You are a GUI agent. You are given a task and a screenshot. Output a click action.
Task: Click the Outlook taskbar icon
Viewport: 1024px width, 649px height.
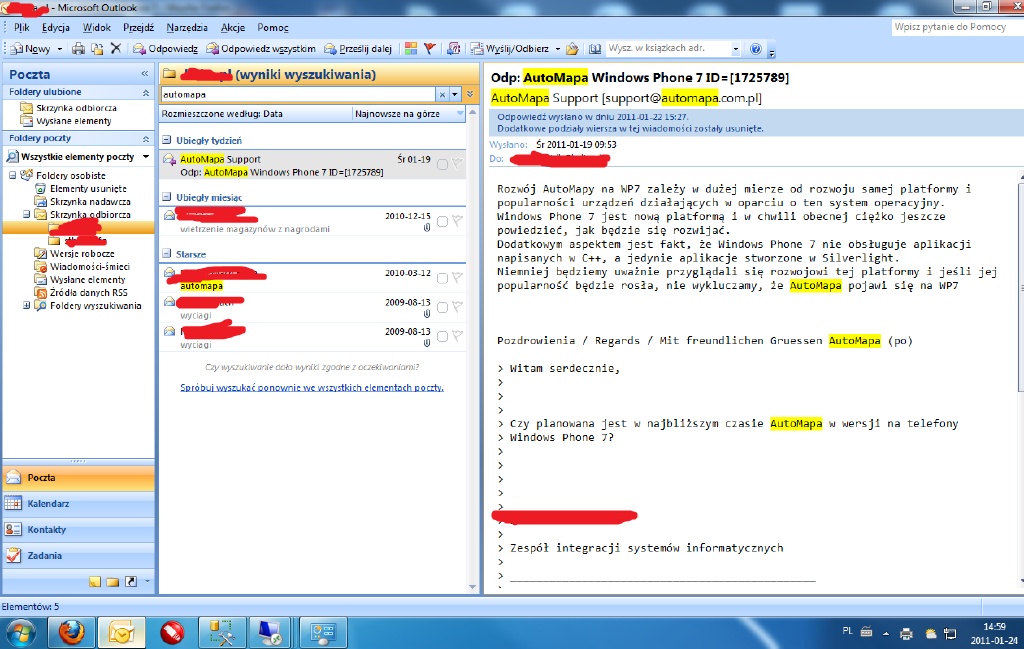pyautogui.click(x=121, y=632)
